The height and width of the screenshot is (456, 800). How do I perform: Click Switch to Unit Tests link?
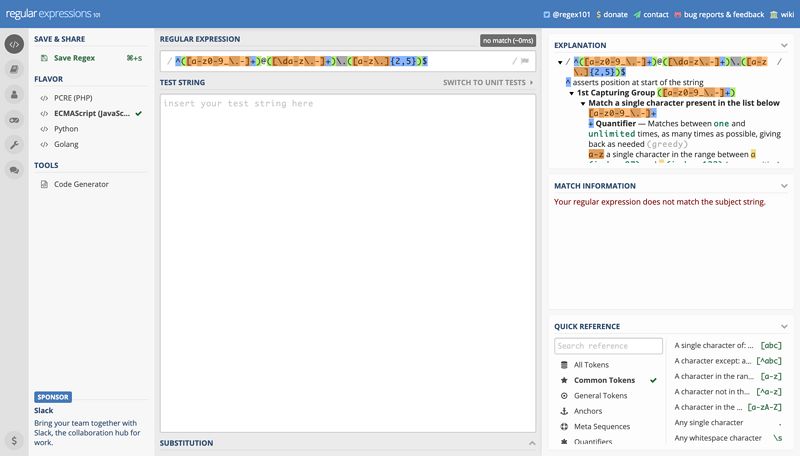(x=484, y=83)
